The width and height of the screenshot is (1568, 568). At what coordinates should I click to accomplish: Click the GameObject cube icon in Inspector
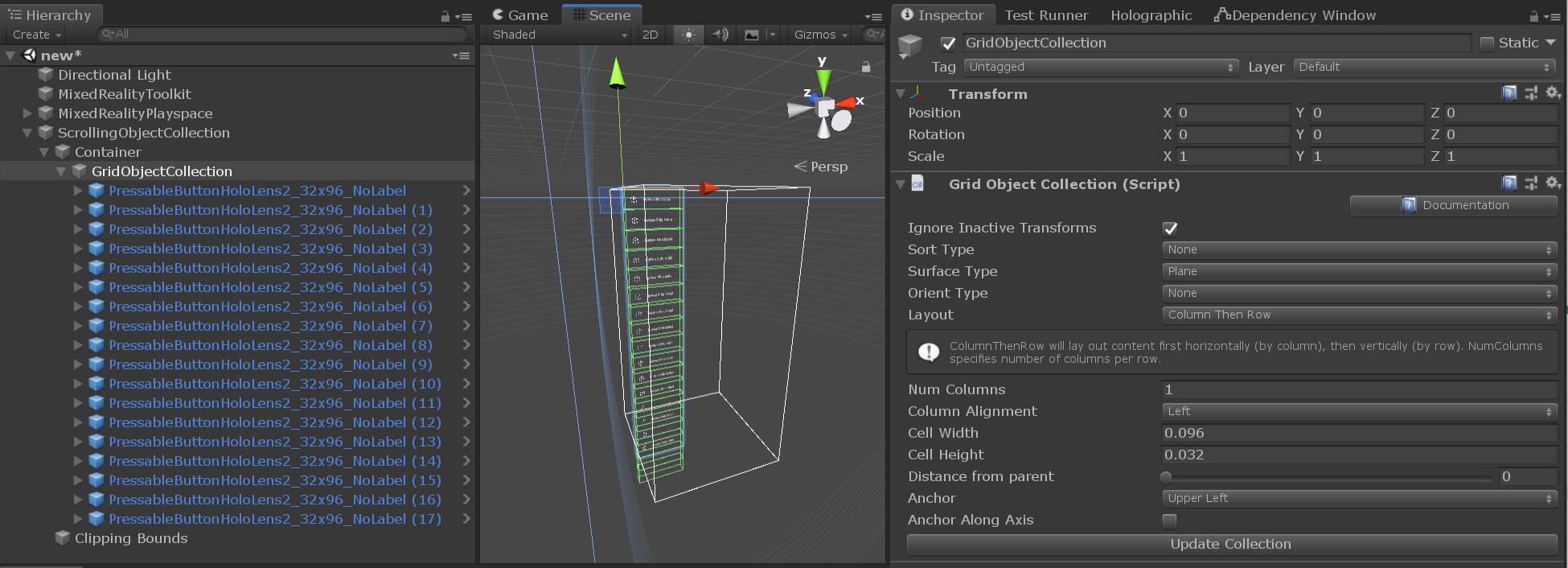coord(909,45)
